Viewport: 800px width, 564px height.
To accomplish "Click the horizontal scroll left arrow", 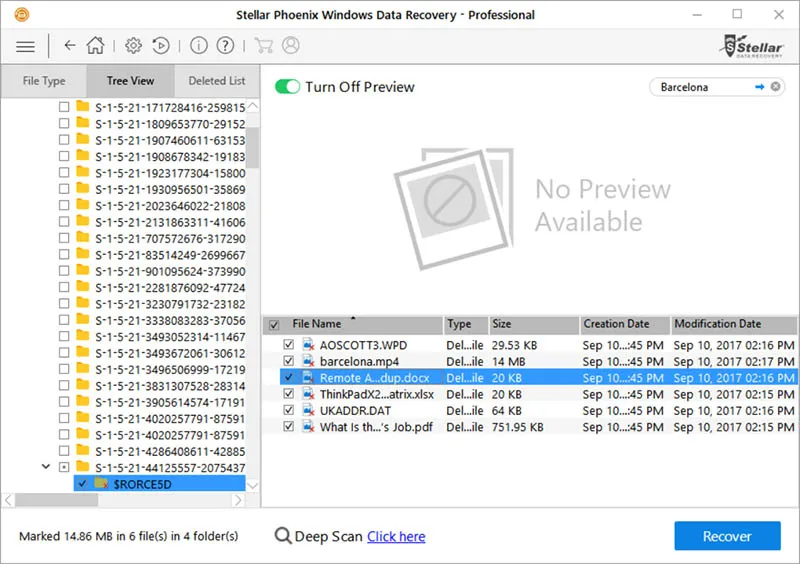I will point(8,500).
